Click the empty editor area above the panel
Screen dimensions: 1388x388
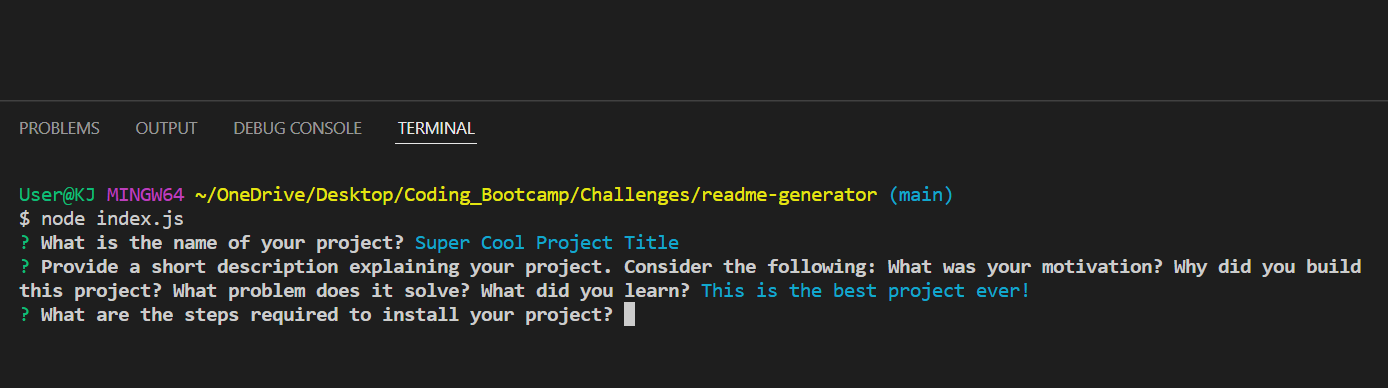pyautogui.click(x=694, y=50)
